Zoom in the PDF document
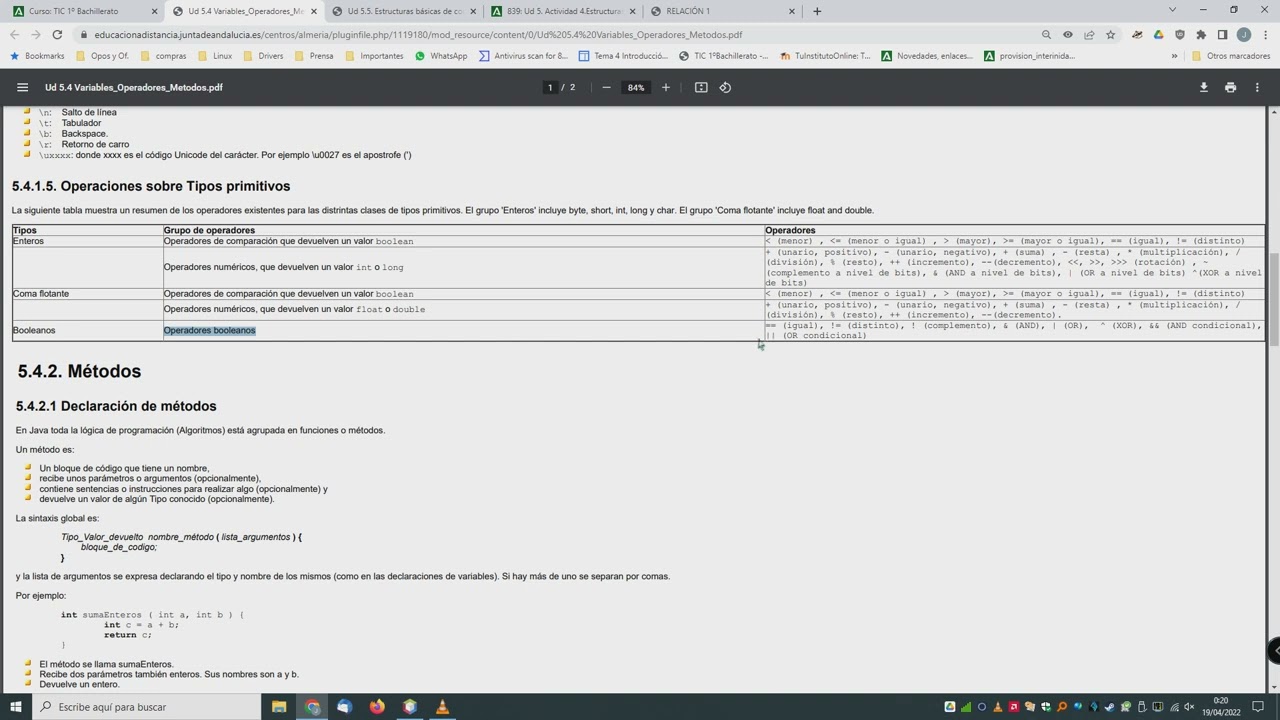Screen dimensions: 1280x720 coord(666,87)
